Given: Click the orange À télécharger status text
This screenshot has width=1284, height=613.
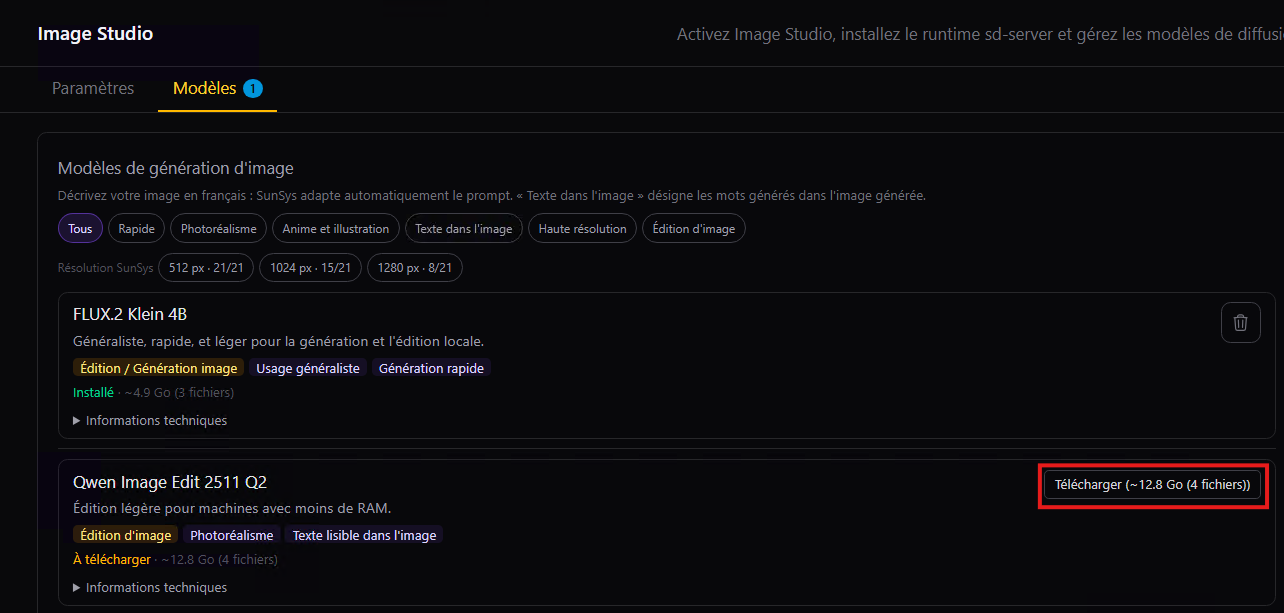Looking at the screenshot, I should [x=112, y=560].
